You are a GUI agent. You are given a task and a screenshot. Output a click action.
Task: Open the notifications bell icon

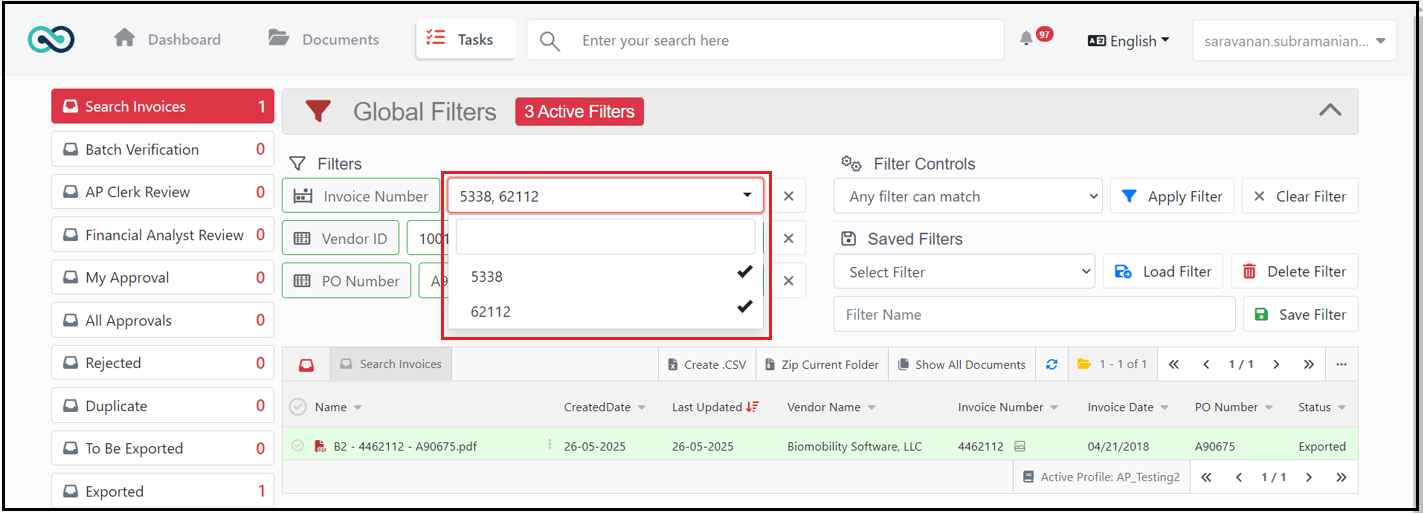(x=1026, y=39)
